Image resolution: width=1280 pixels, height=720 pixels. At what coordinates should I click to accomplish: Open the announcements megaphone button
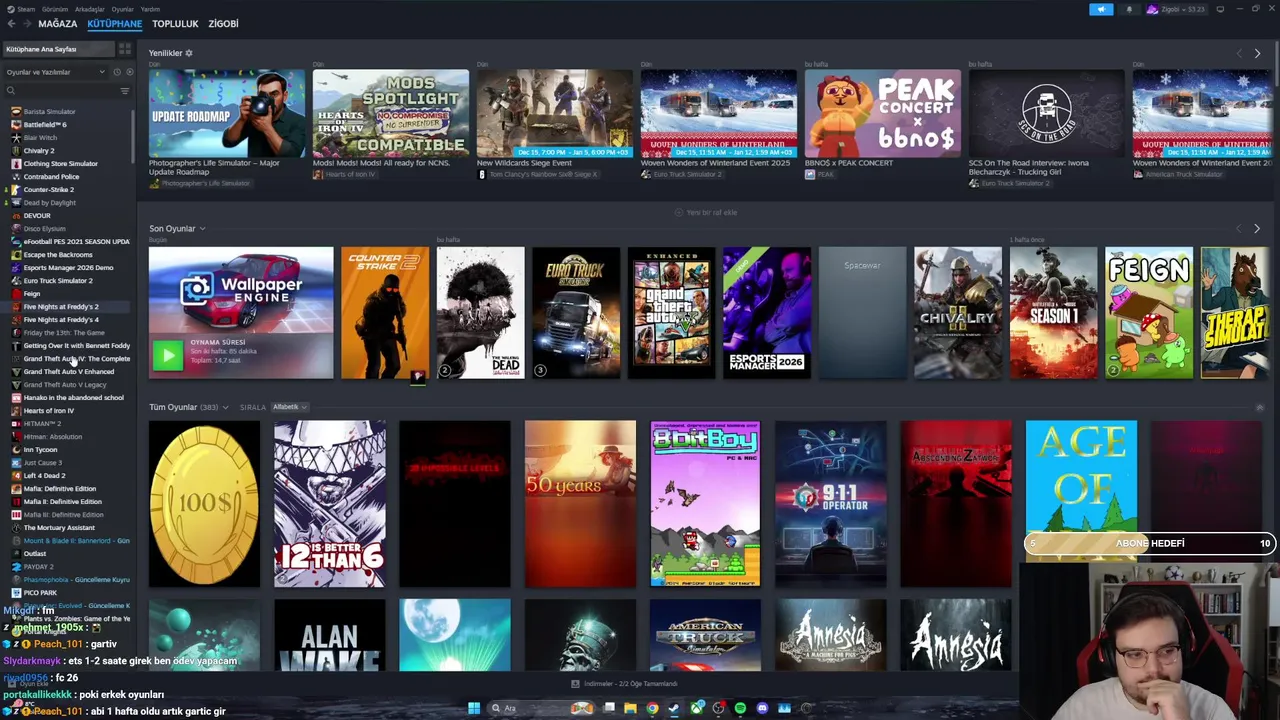point(1101,10)
